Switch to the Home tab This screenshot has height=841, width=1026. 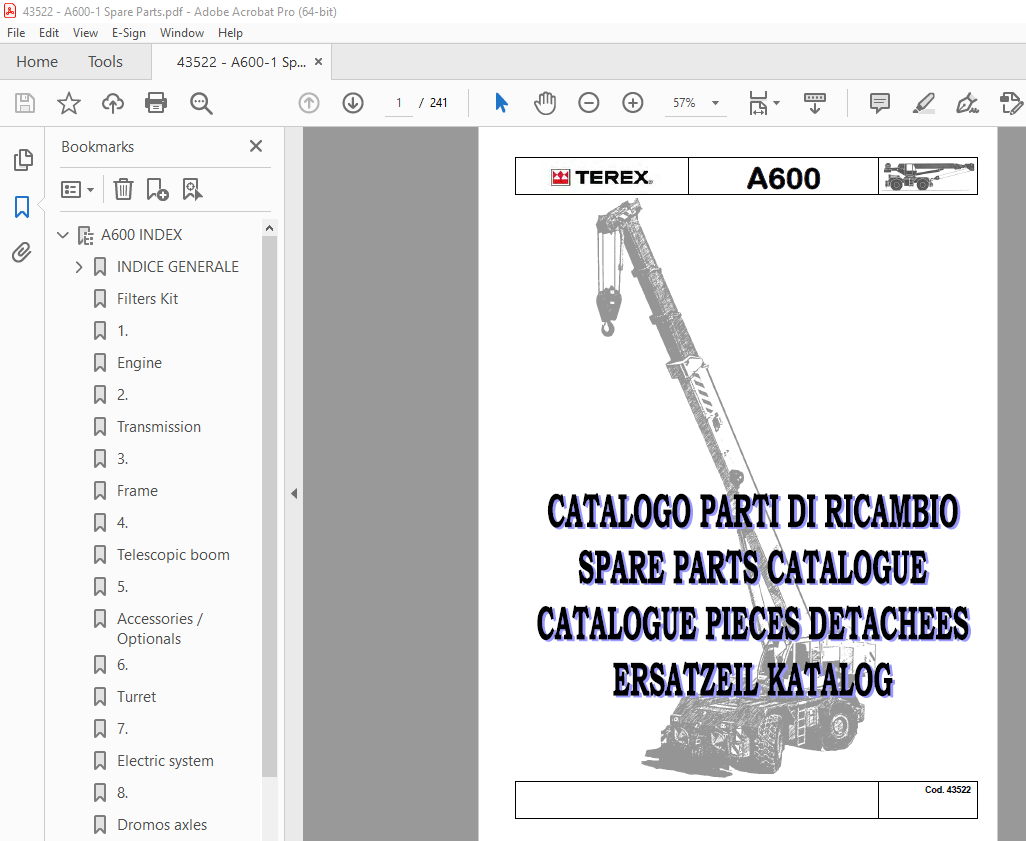coord(37,62)
